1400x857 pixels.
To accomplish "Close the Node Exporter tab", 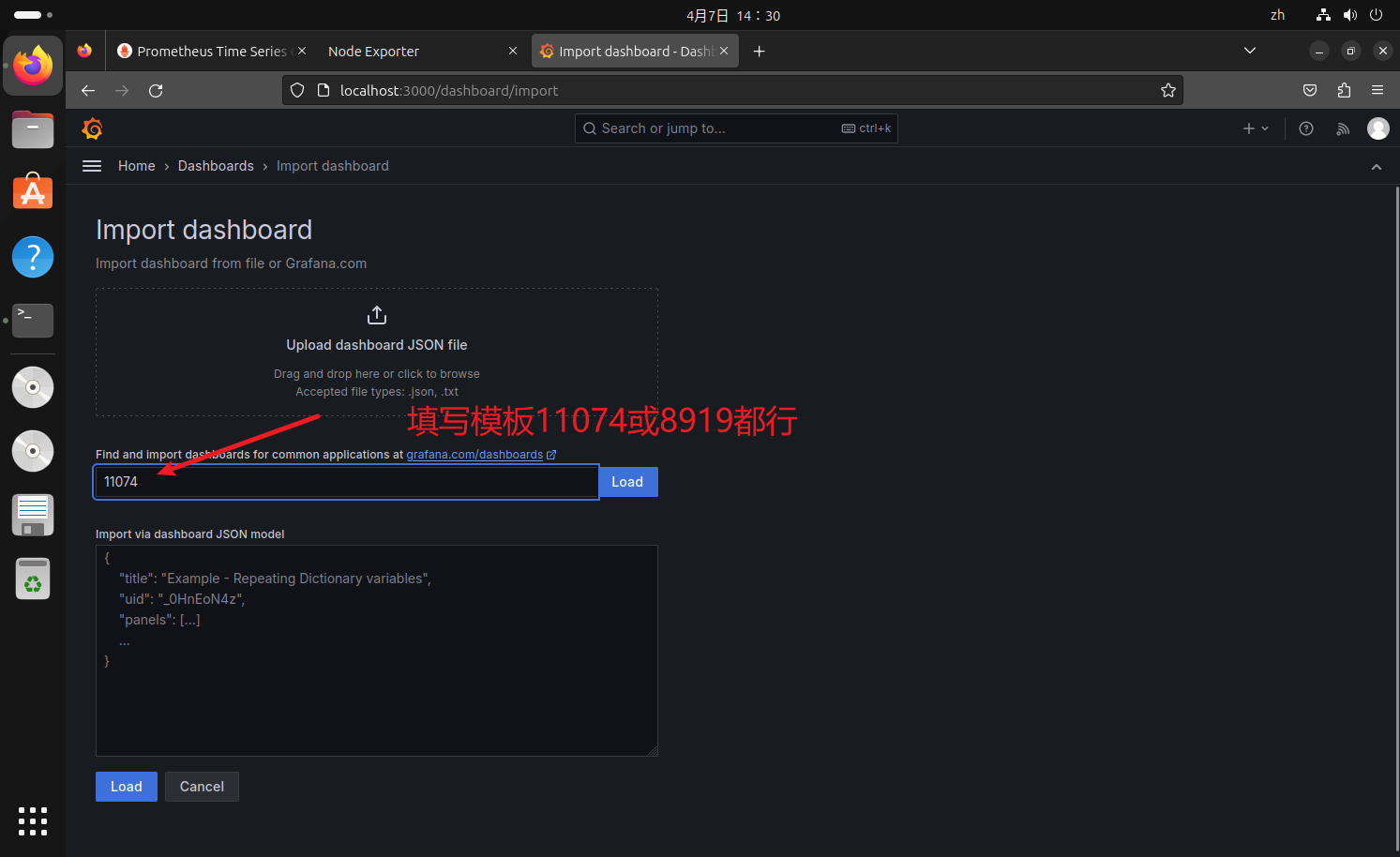I will pyautogui.click(x=513, y=51).
